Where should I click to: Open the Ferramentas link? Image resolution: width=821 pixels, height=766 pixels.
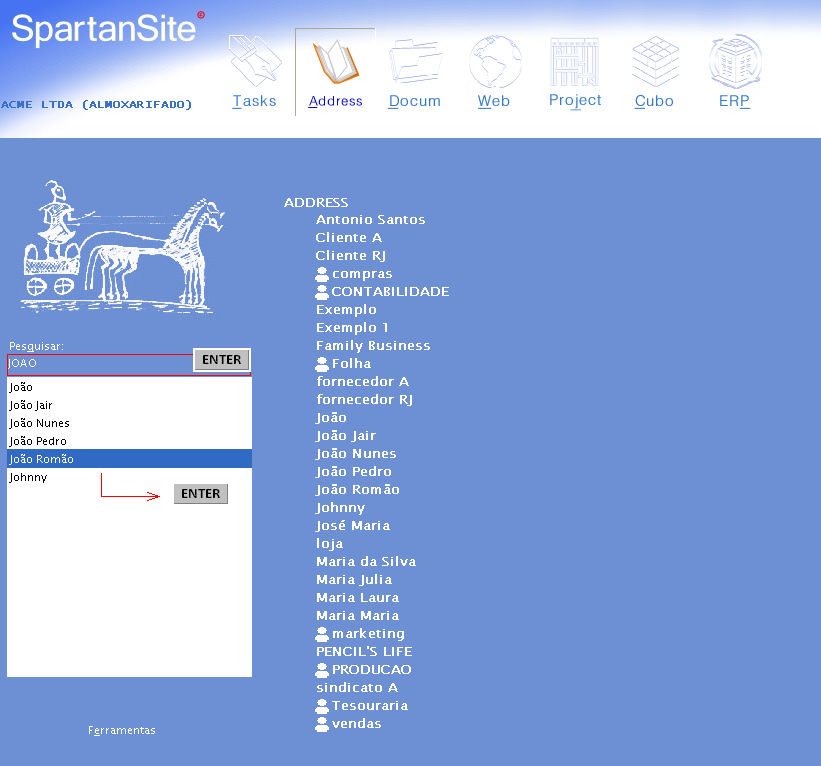pyautogui.click(x=121, y=730)
